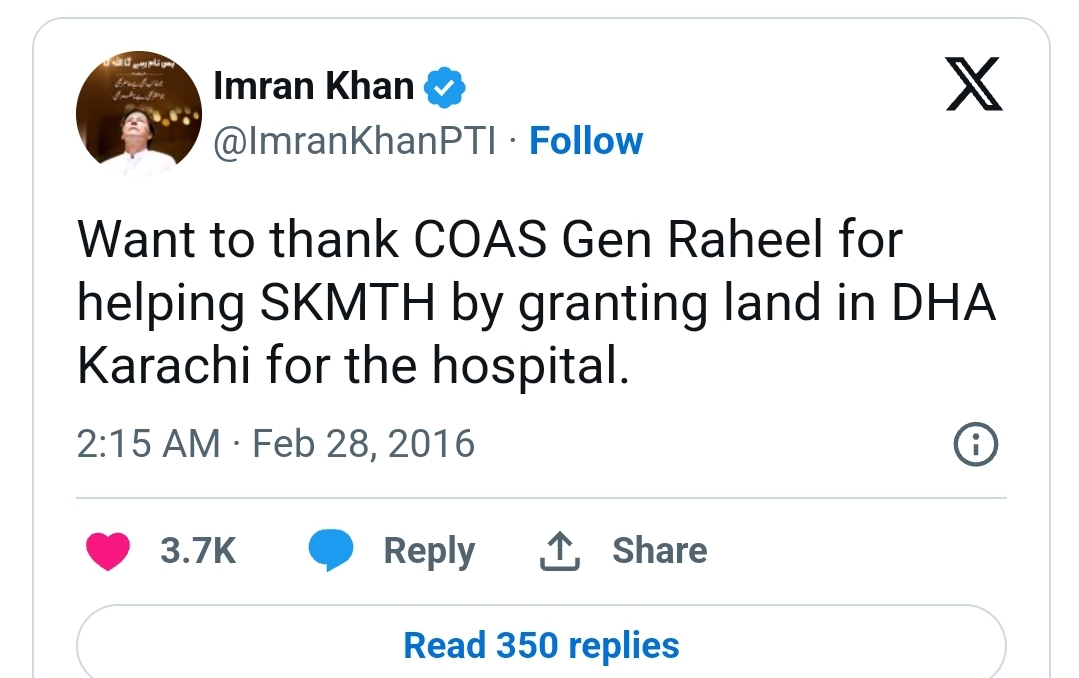Like the tweet with the heart icon

tap(108, 551)
